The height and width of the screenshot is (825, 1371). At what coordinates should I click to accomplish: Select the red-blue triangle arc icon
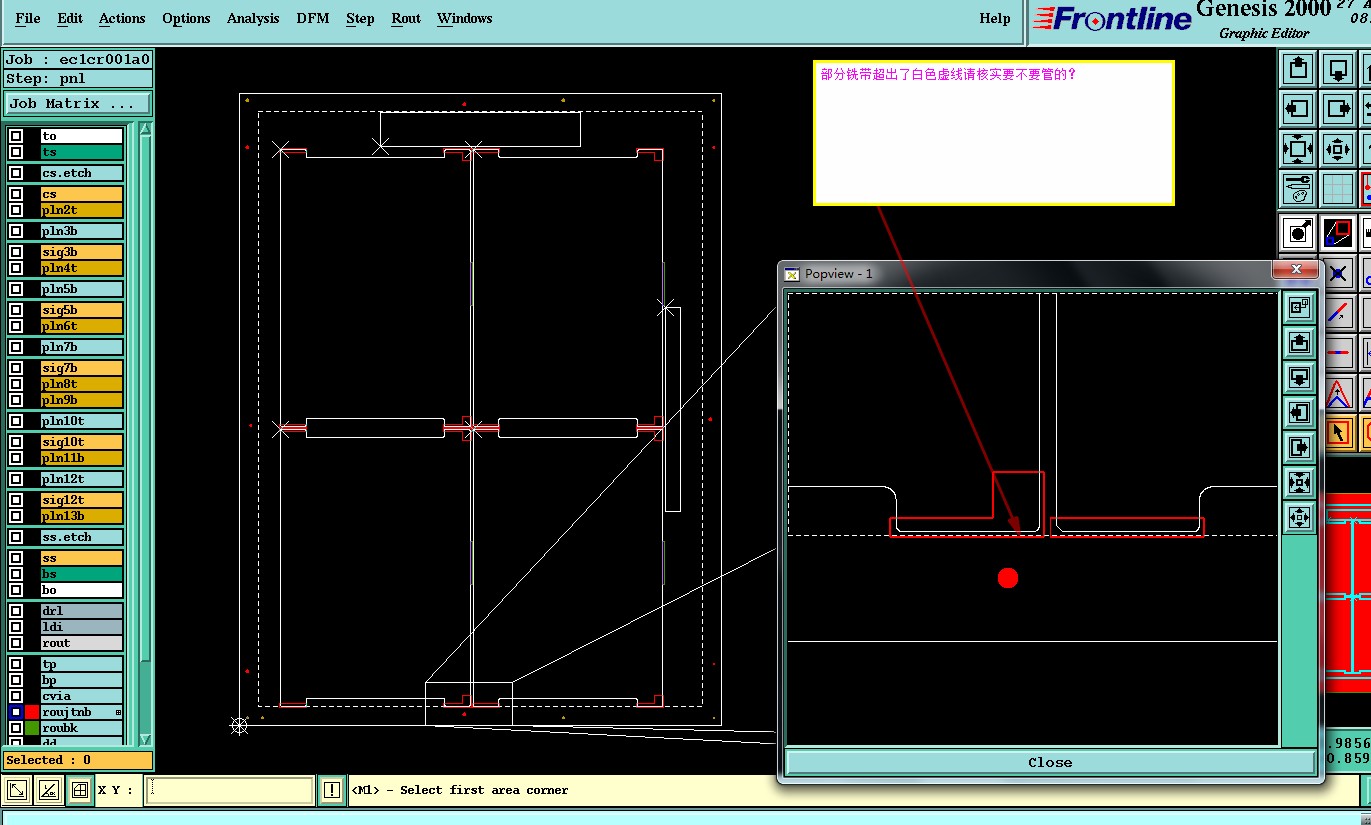click(x=1338, y=393)
